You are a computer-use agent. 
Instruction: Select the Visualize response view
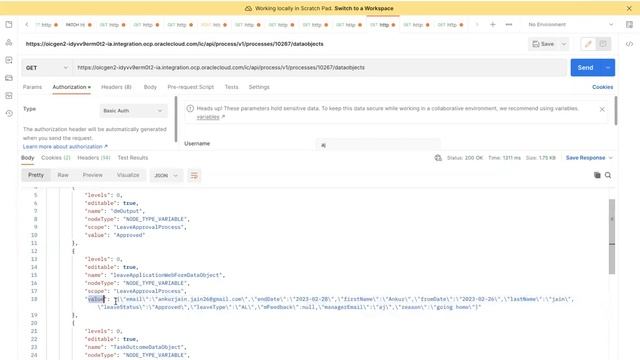[128, 175]
